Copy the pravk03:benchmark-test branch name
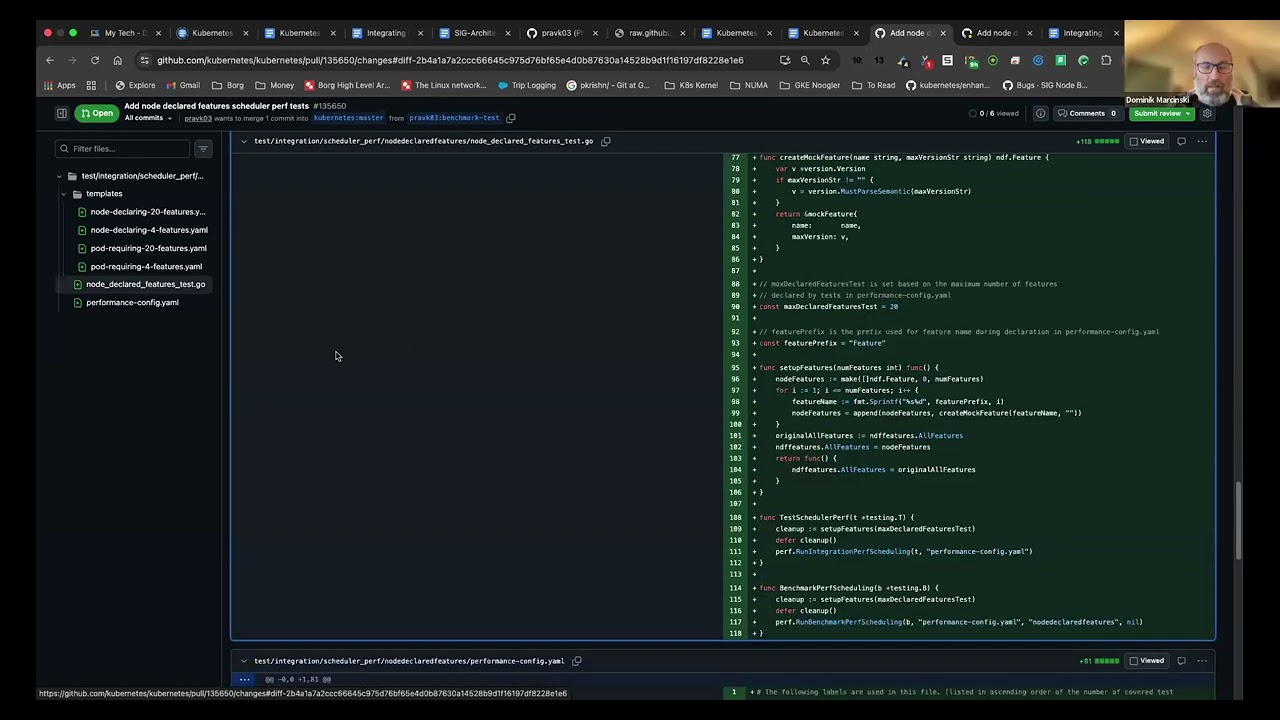The width and height of the screenshot is (1280, 720). pos(511,118)
